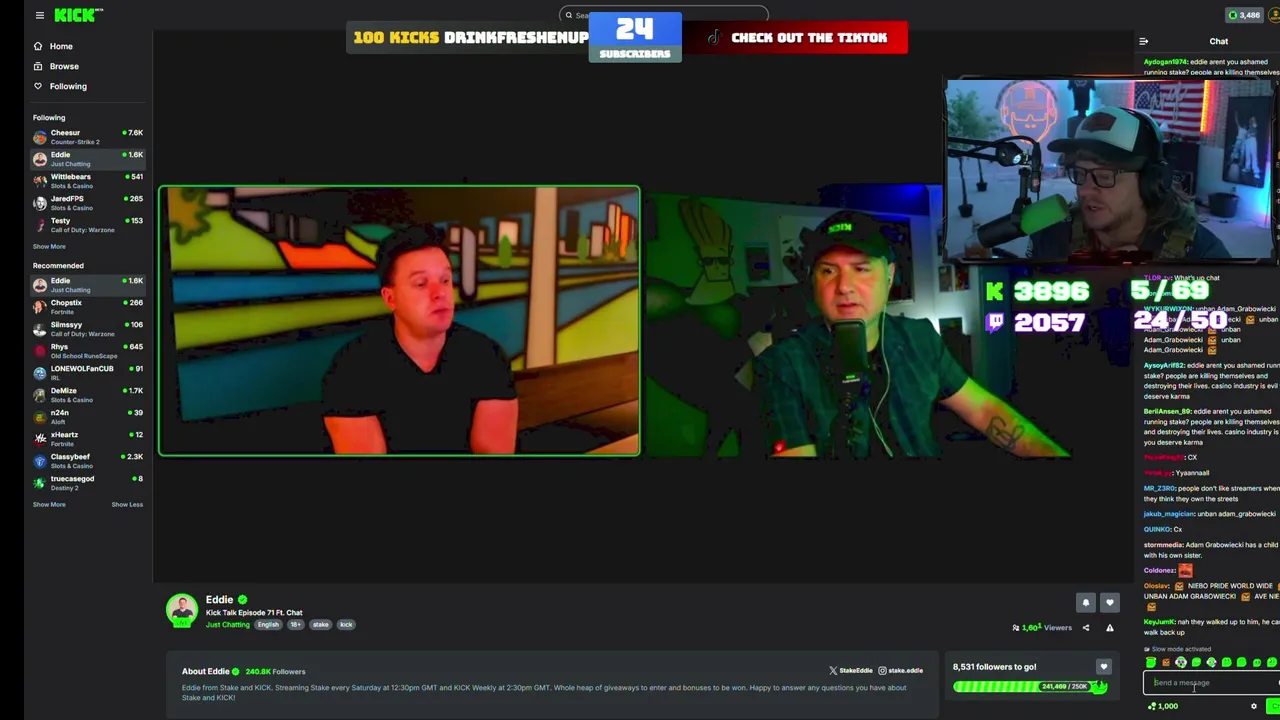Open Rhys Old School RuneScape channel
The width and height of the screenshot is (1280, 720).
click(x=88, y=351)
